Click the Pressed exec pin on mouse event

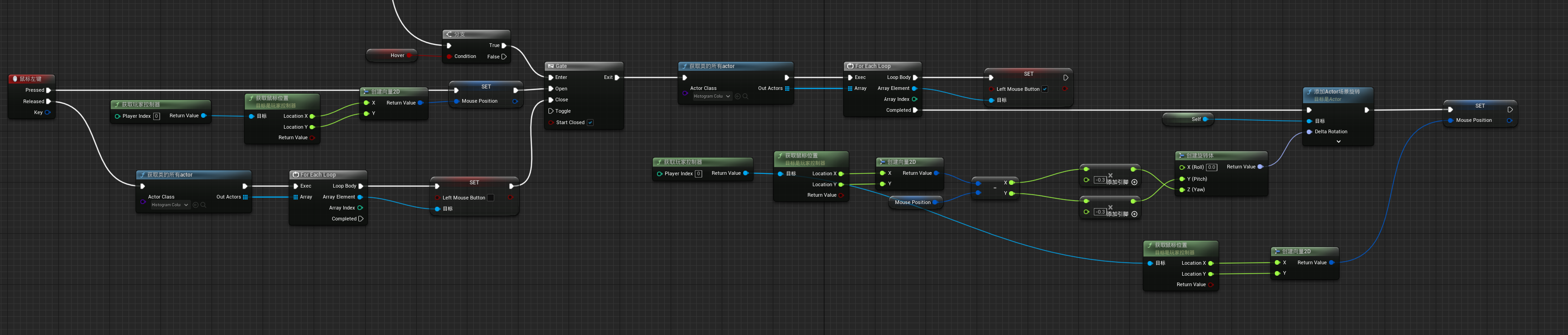(x=49, y=90)
